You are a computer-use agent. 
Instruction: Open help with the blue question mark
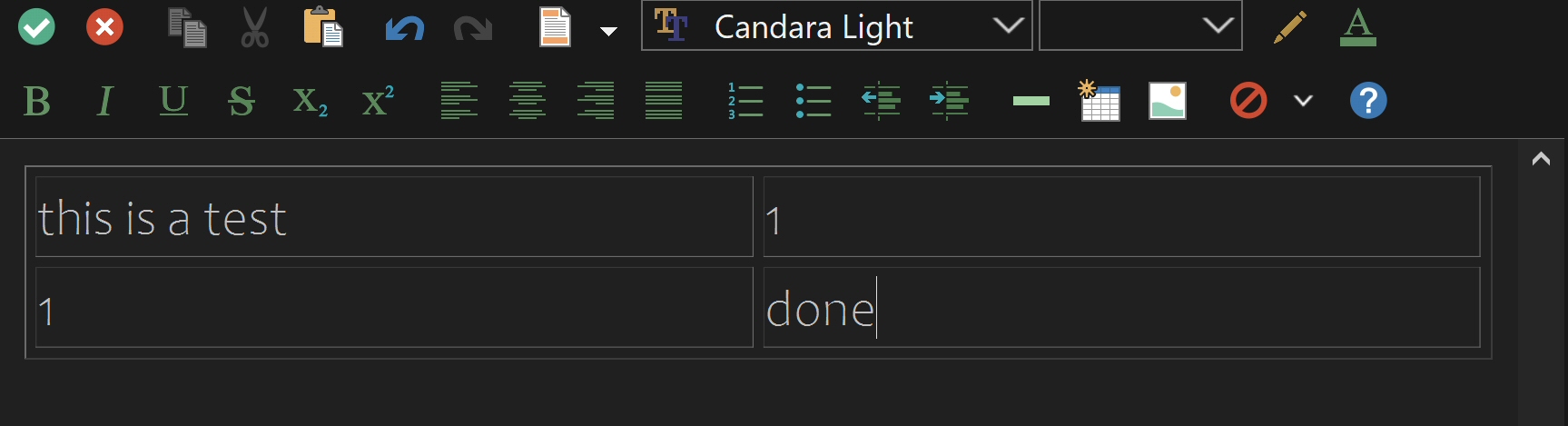coord(1368,101)
